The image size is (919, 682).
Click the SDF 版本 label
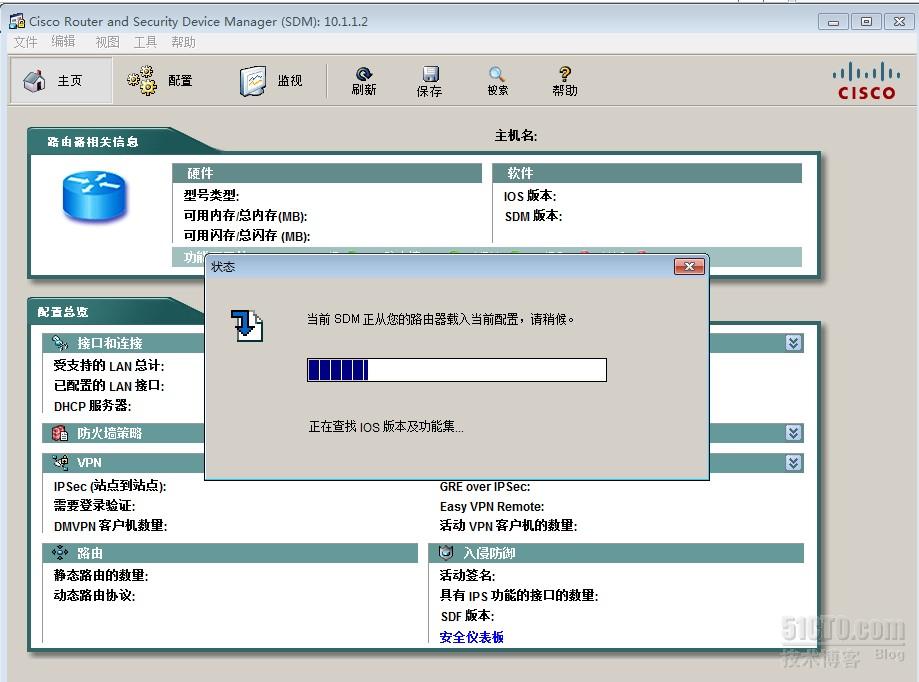[468, 616]
